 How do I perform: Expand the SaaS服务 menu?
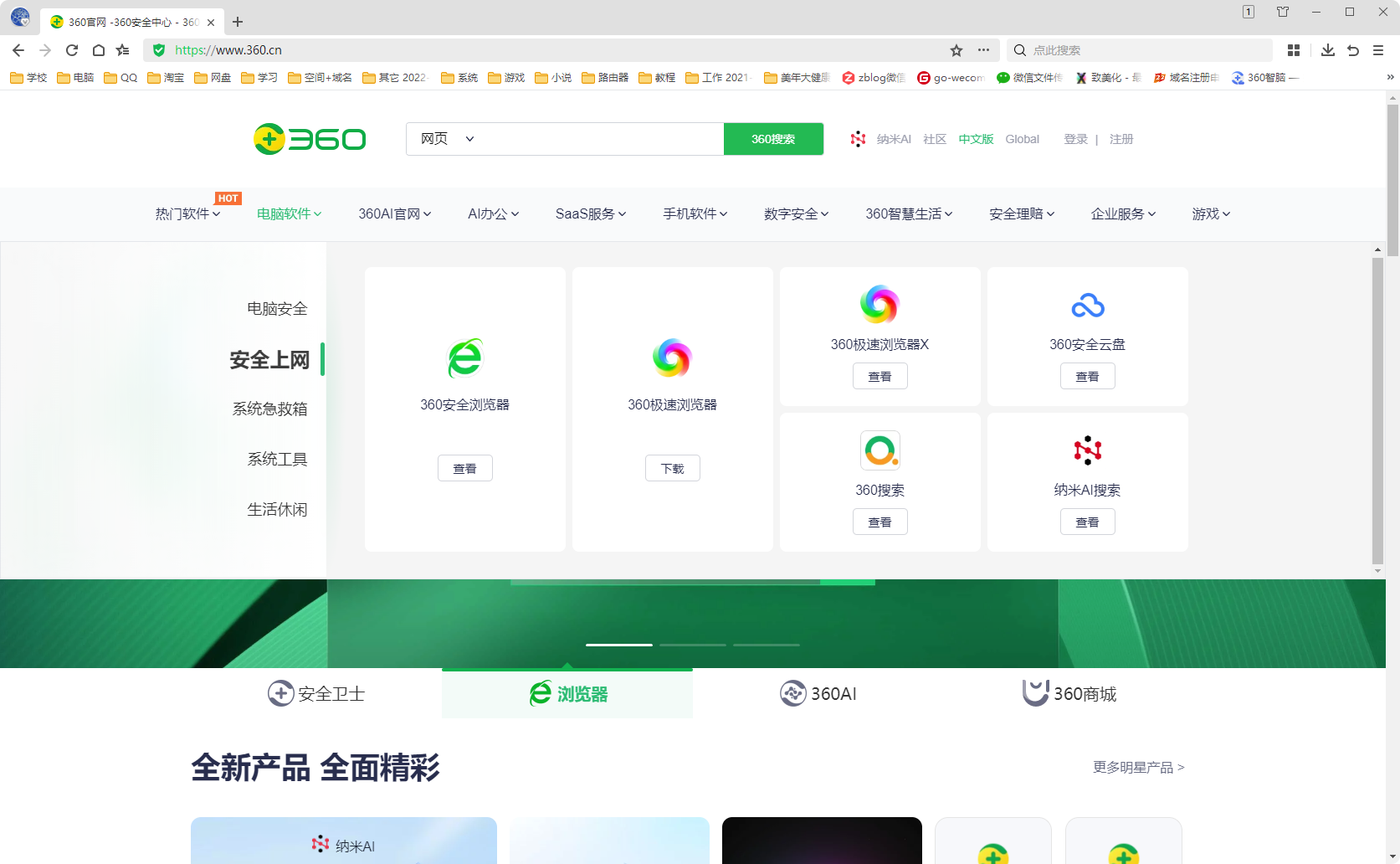(591, 214)
